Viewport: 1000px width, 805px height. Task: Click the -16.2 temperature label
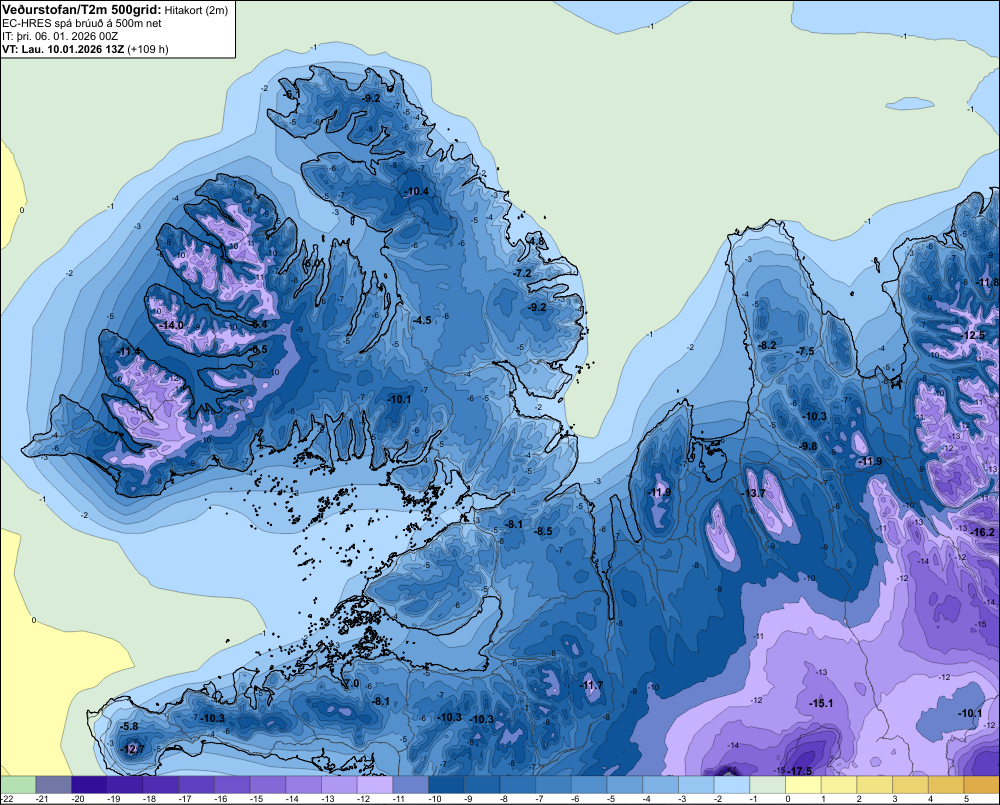[x=982, y=532]
